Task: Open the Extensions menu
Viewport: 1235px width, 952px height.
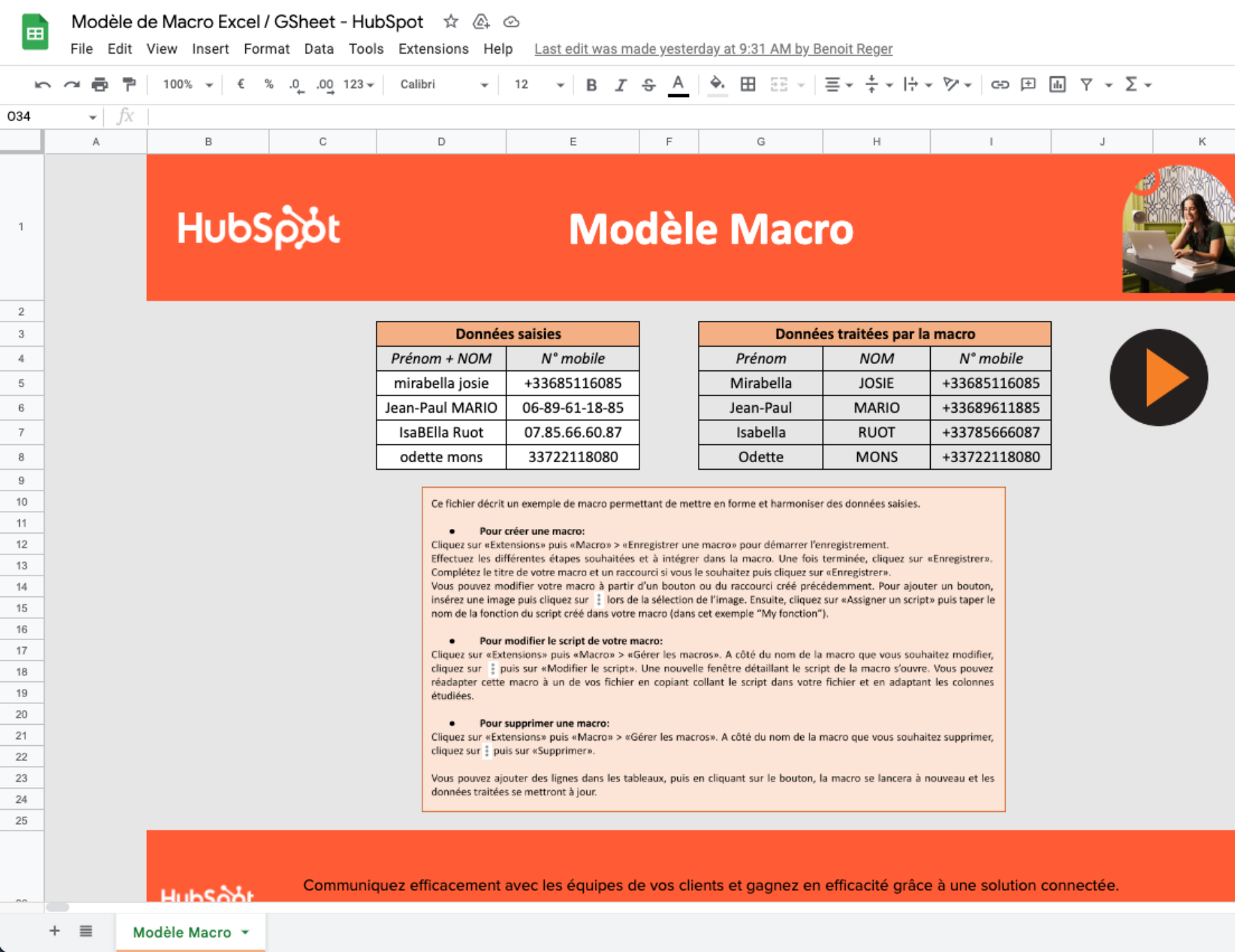Action: coord(433,49)
